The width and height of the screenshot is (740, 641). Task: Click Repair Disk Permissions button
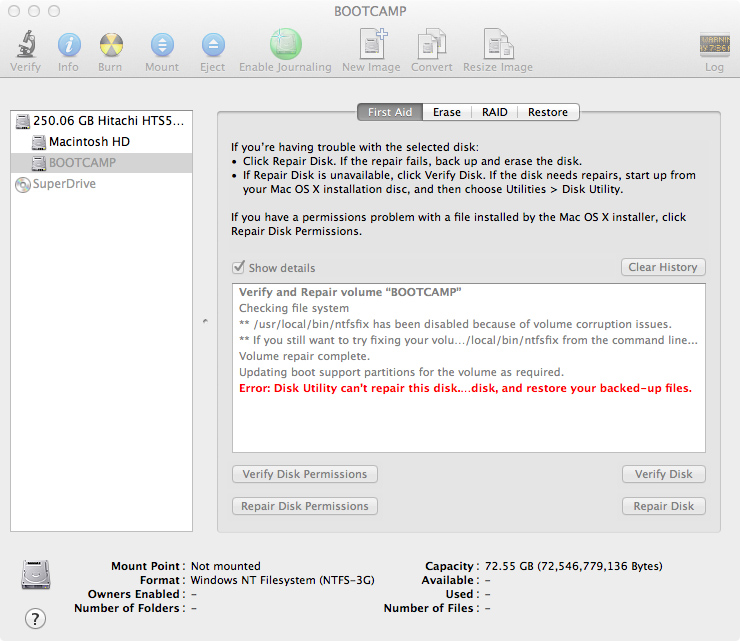[x=305, y=506]
